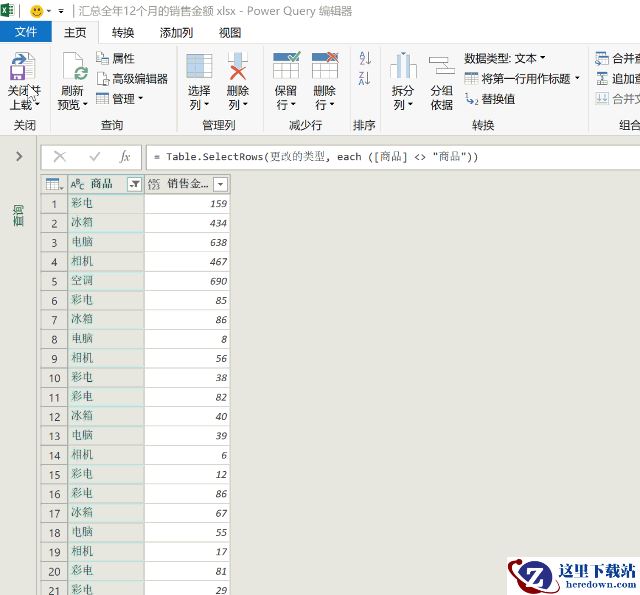The width and height of the screenshot is (640, 595).
Task: Open query 属性 (Properties)
Action: 116,58
